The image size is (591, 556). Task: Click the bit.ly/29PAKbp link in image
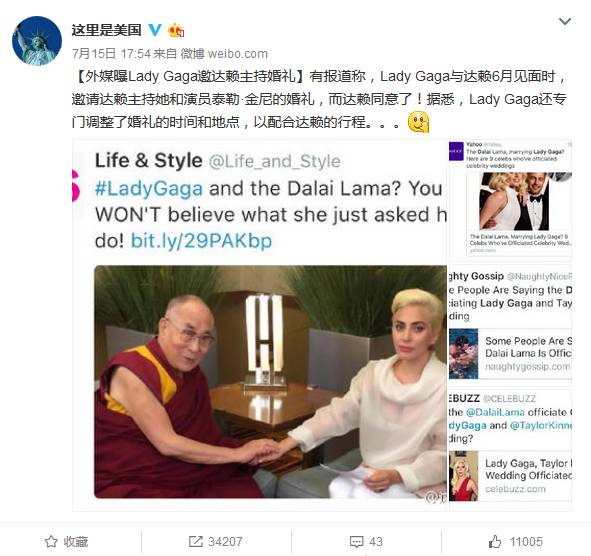201,240
